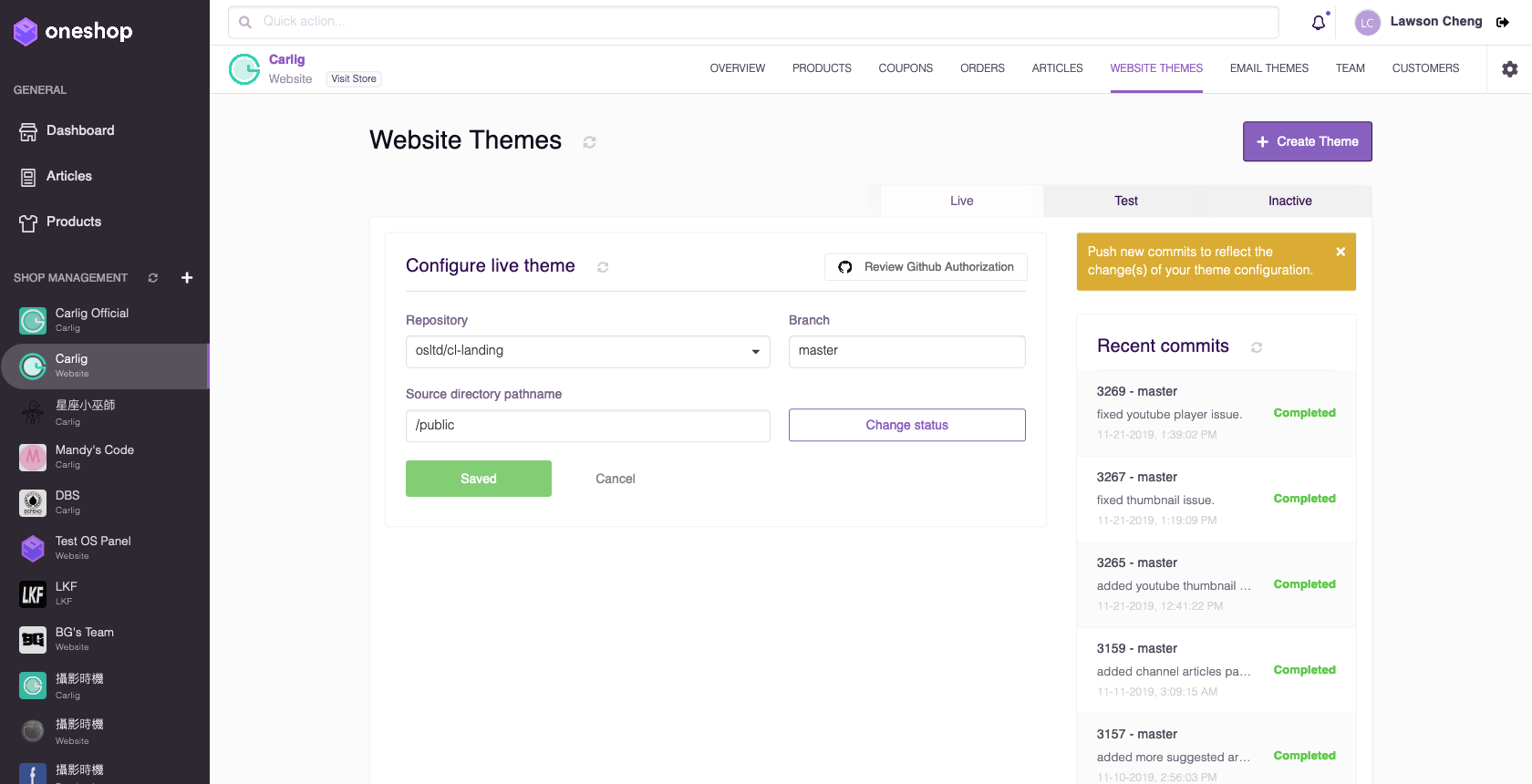Open settings gear icon
Screen dimensions: 1532x784
pos(1510,69)
